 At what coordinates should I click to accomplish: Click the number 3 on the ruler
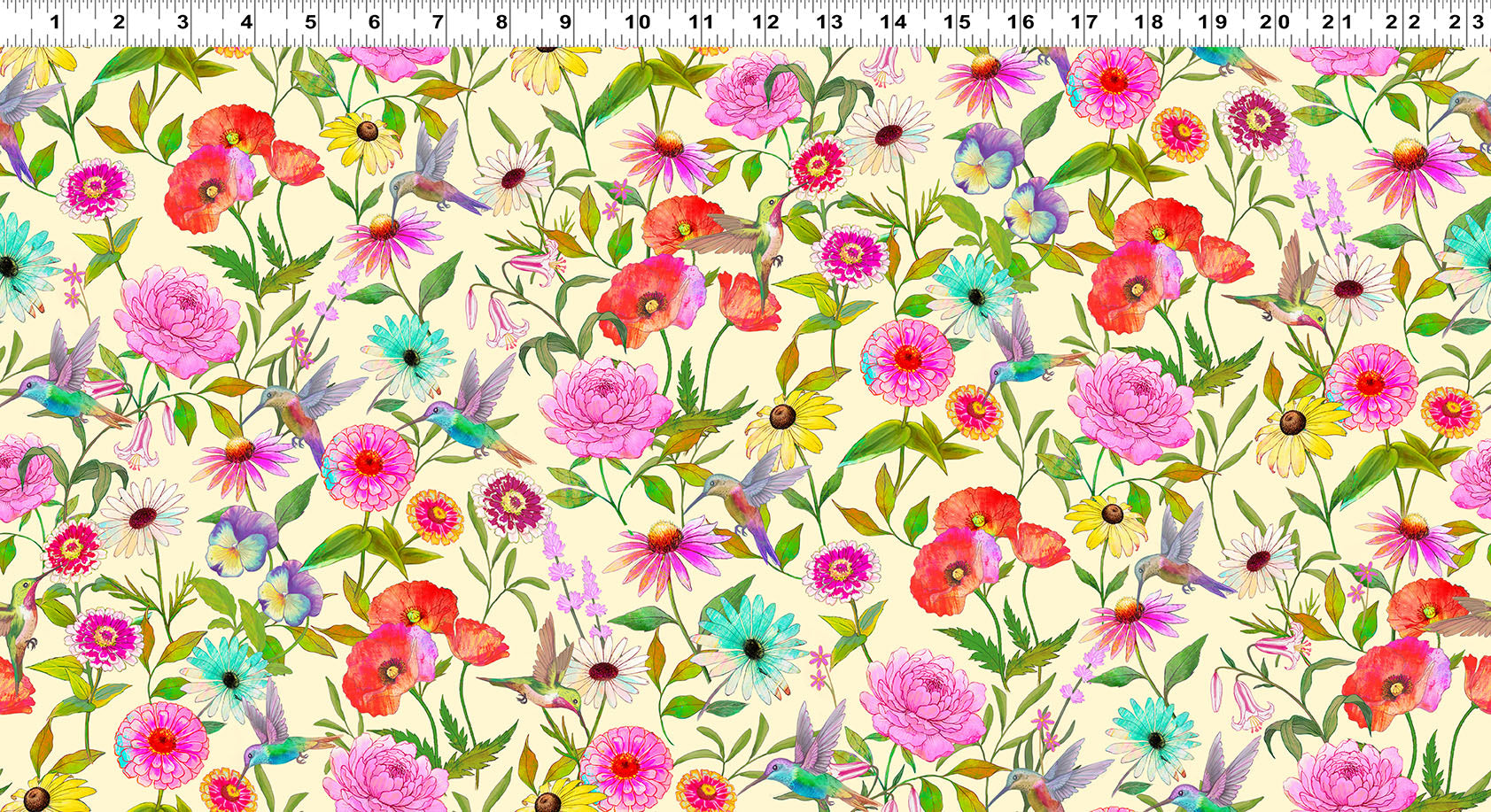pos(183,21)
